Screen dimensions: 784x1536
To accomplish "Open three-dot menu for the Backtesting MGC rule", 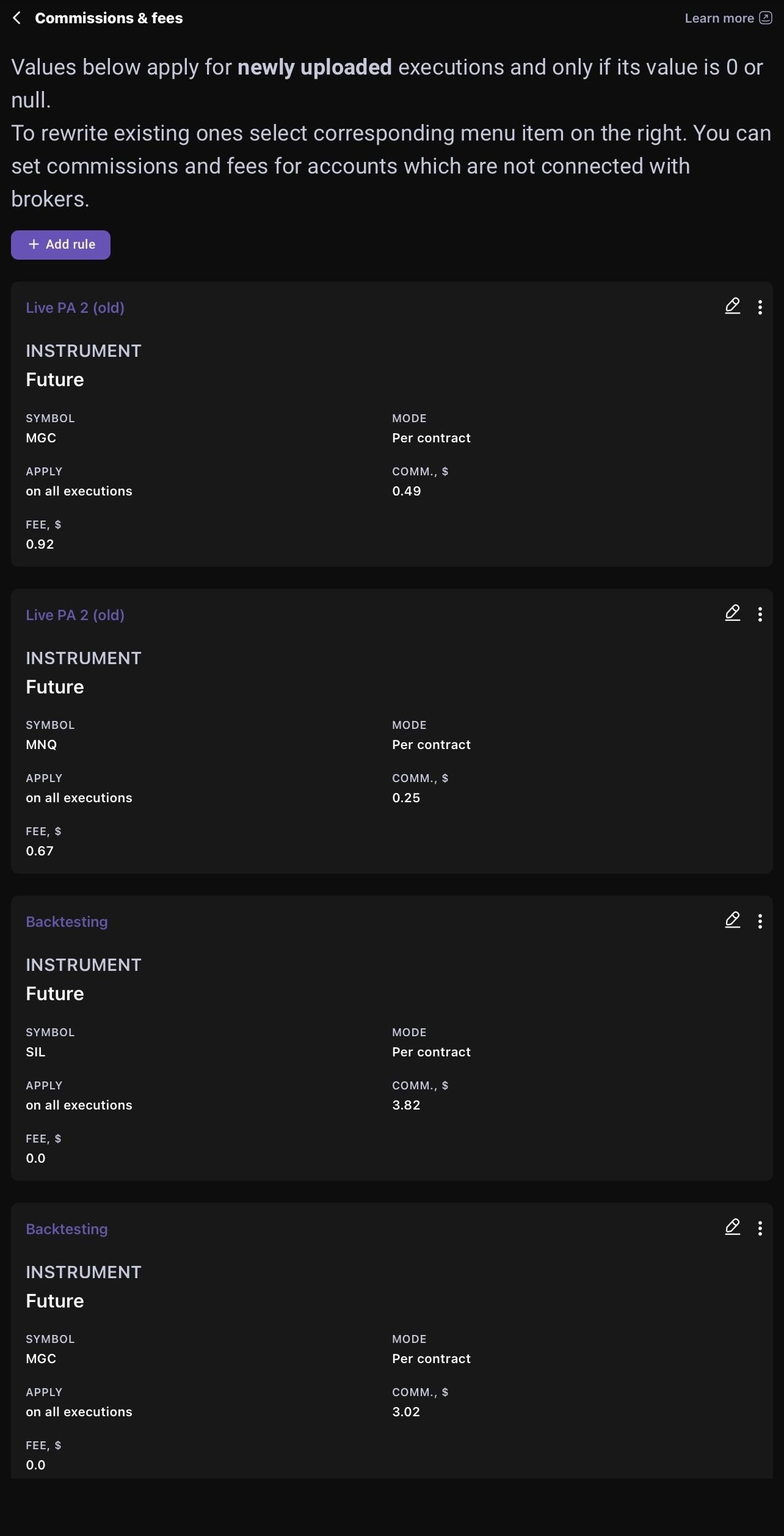I will tap(760, 1228).
